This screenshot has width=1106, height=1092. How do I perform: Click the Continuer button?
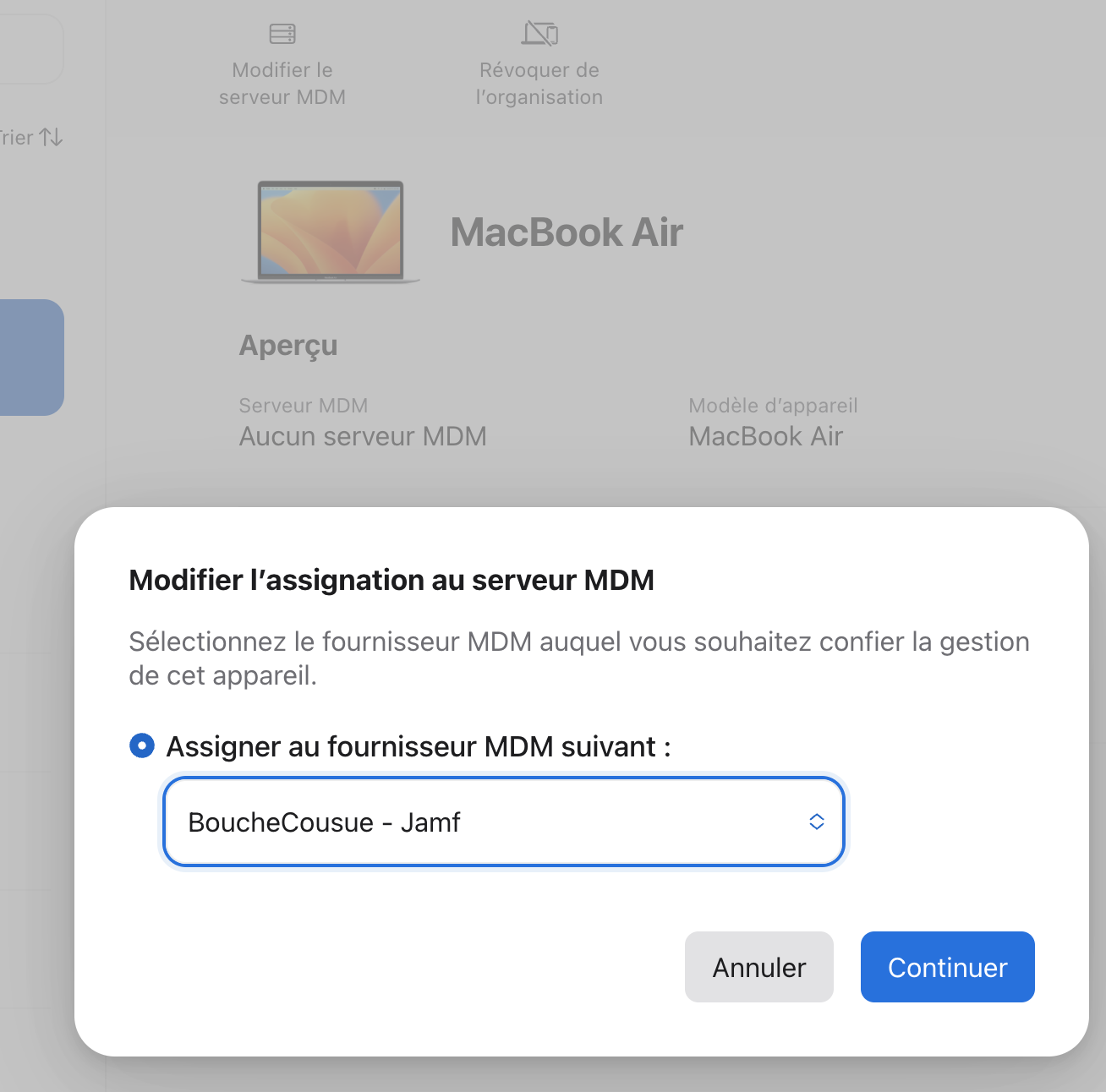pos(948,967)
